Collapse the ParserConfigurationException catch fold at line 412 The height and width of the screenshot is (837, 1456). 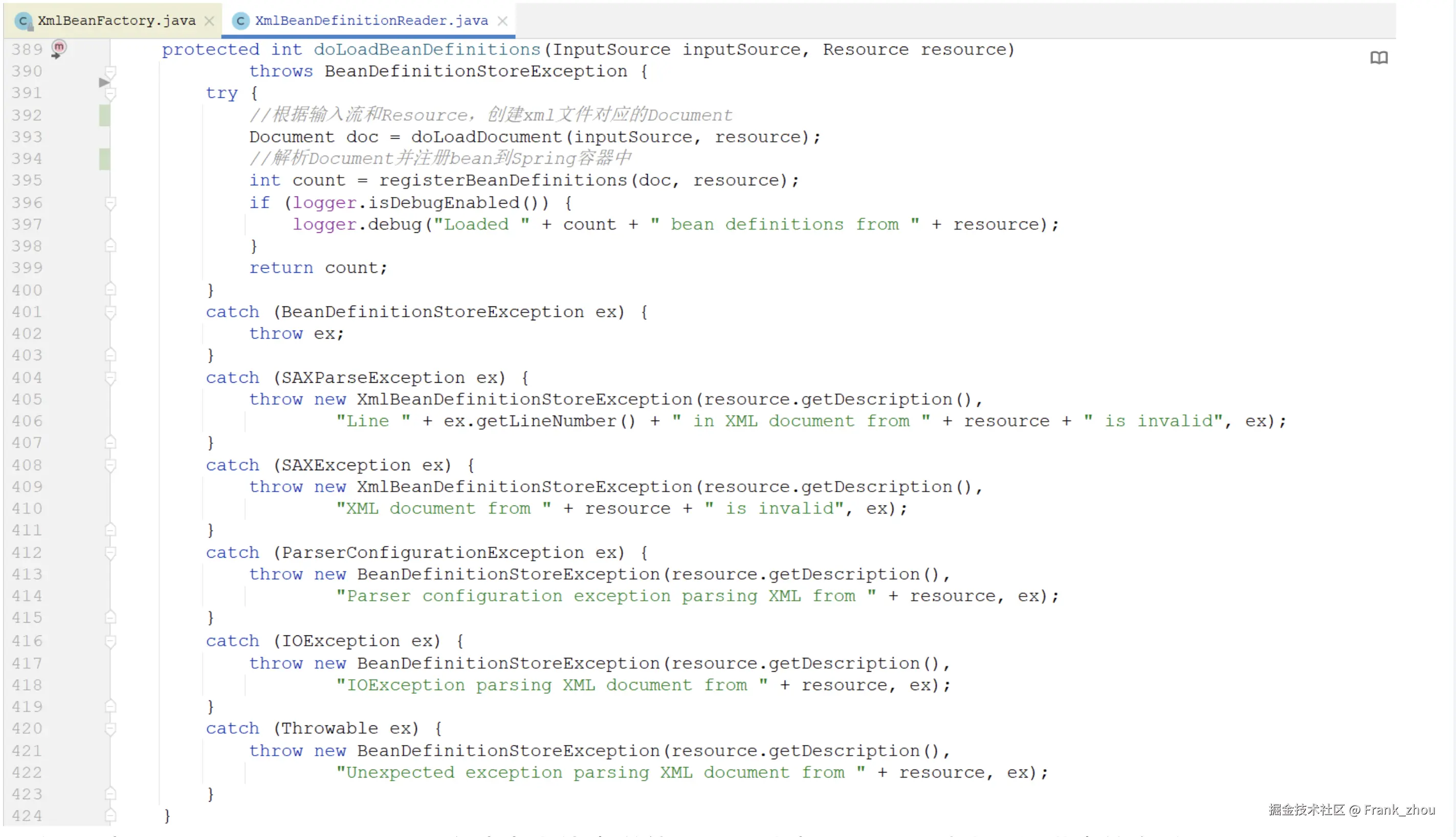111,553
